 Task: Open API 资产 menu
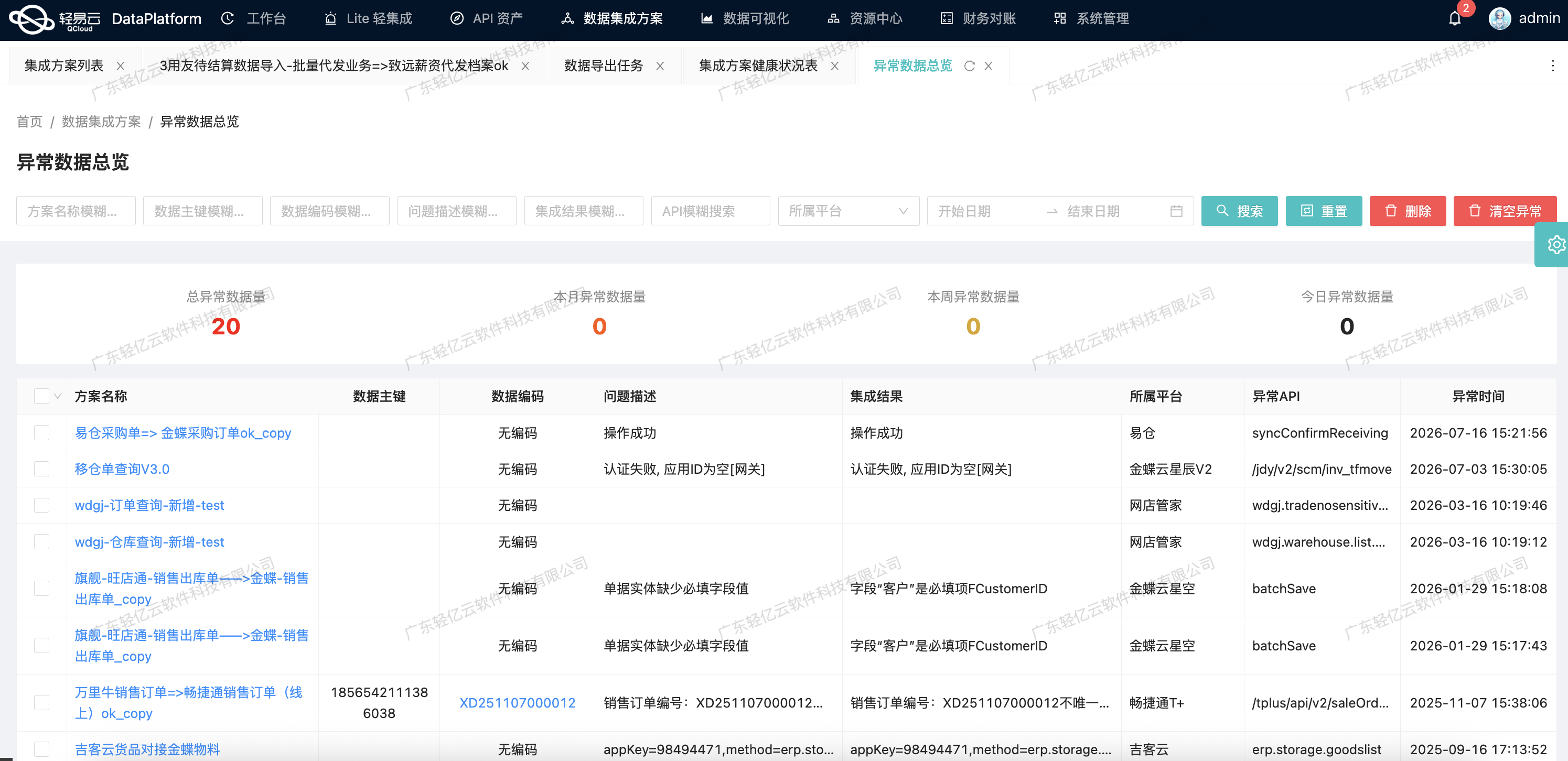[x=486, y=19]
